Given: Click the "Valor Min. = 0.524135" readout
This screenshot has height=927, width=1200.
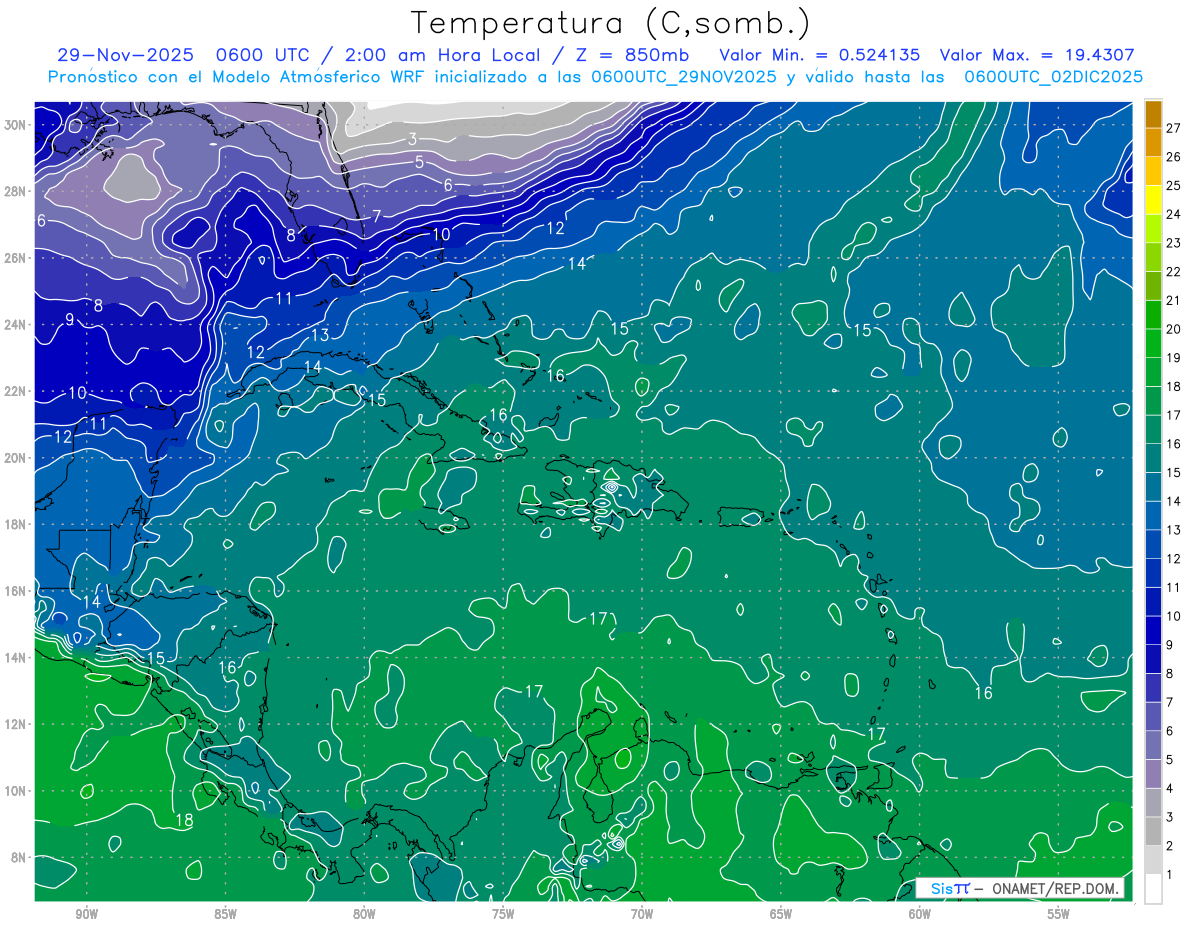Looking at the screenshot, I should click(819, 55).
